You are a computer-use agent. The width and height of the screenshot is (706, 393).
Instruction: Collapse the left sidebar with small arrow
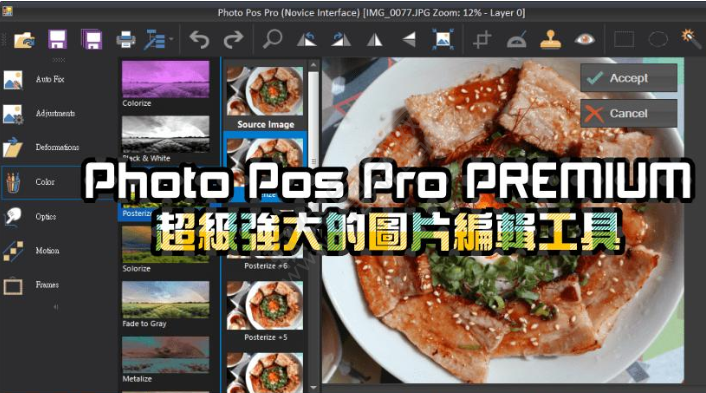[x=56, y=307]
